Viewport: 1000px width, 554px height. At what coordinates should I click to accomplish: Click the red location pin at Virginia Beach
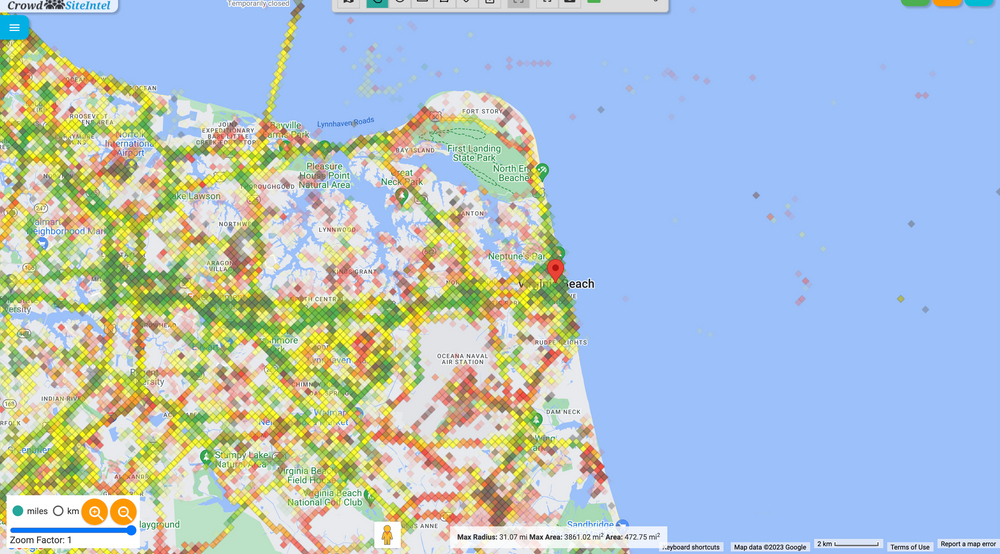tap(555, 270)
